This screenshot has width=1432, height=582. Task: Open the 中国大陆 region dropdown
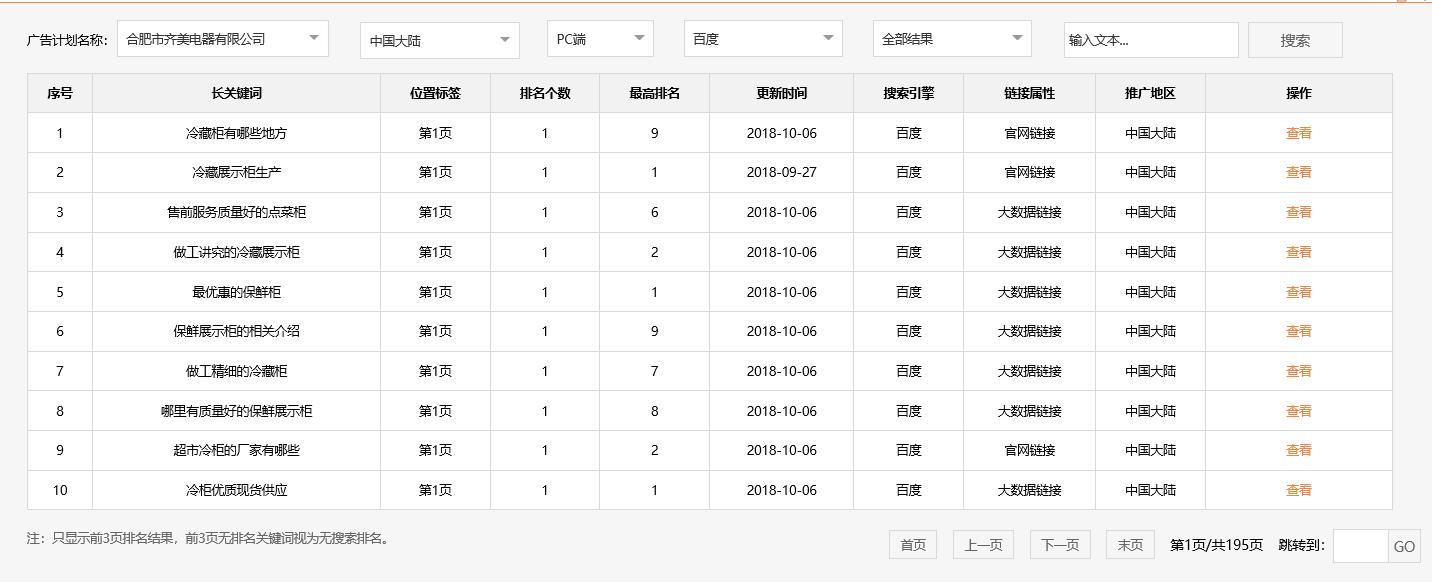(440, 39)
